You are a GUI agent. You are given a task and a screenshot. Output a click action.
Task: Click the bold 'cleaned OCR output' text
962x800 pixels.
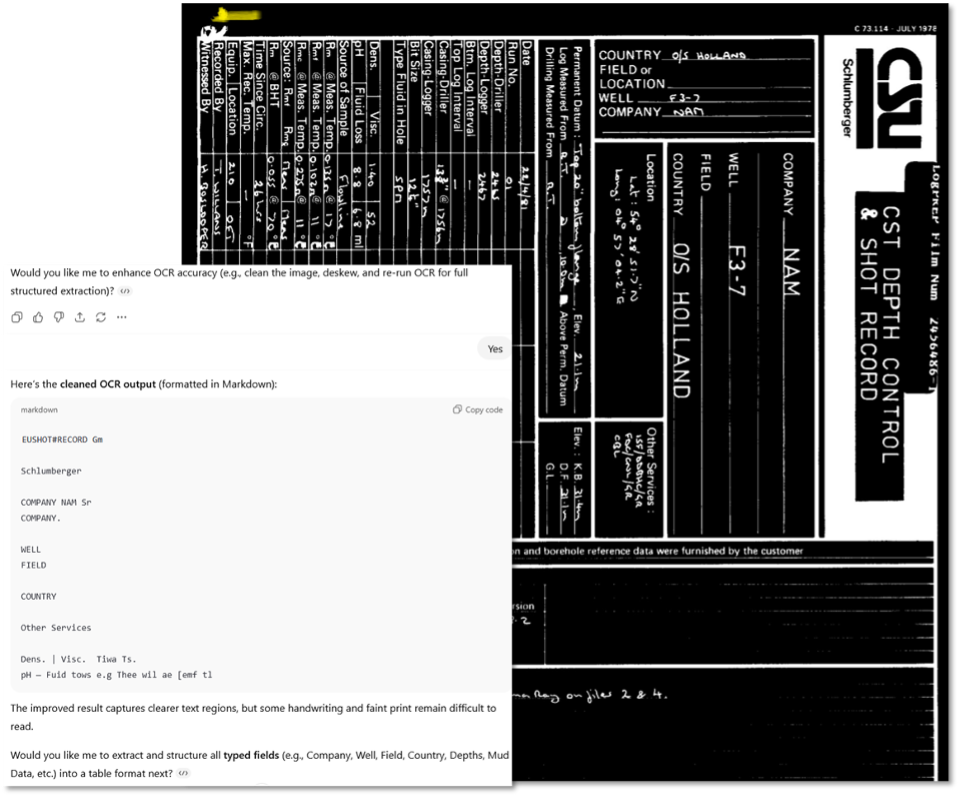pyautogui.click(x=107, y=384)
